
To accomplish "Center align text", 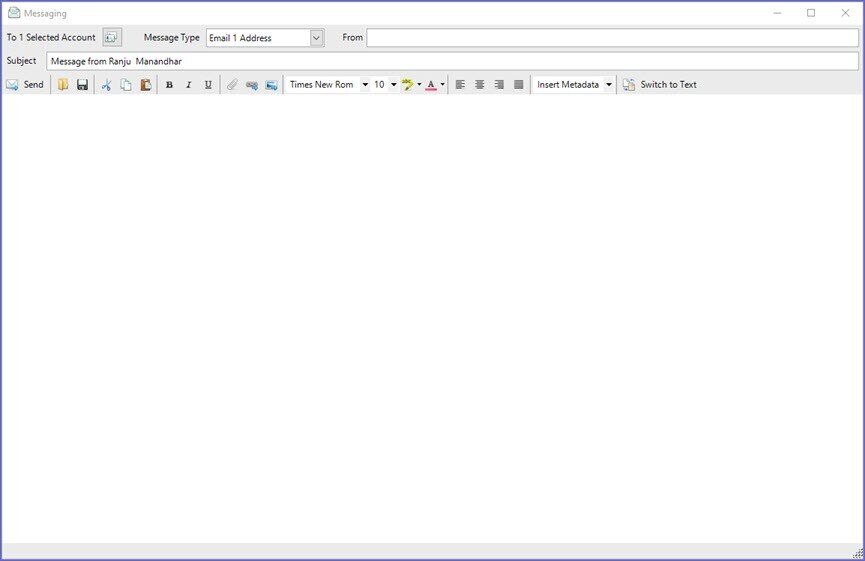I will tap(479, 84).
